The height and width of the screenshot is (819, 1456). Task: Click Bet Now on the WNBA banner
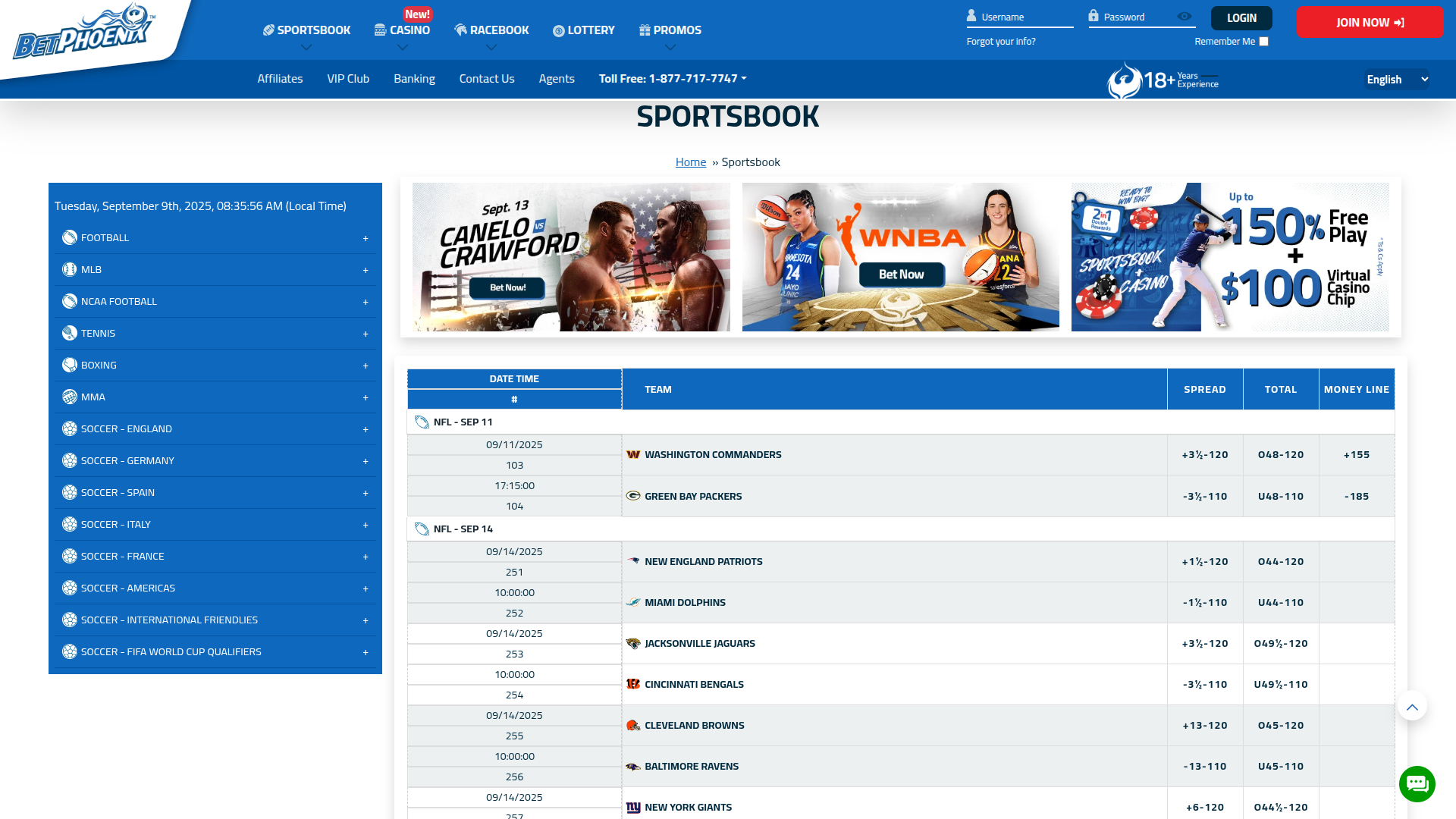point(901,275)
